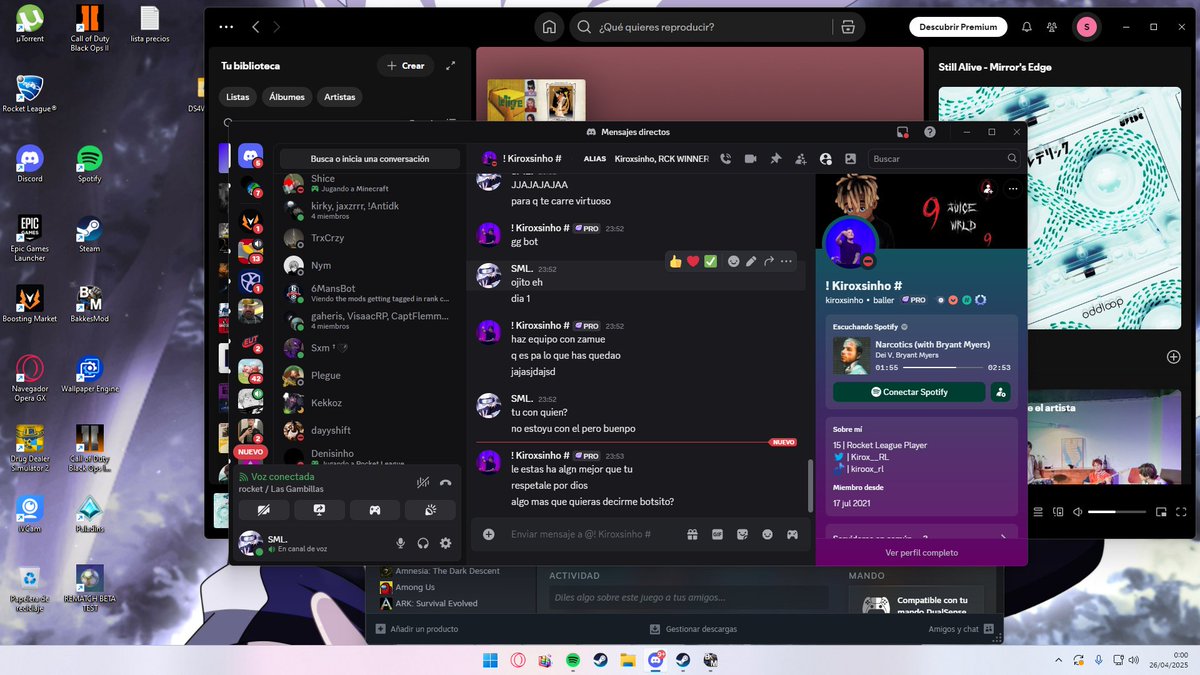Start an activity in voice panel
Screen dimensions: 1200x675
(x=375, y=510)
